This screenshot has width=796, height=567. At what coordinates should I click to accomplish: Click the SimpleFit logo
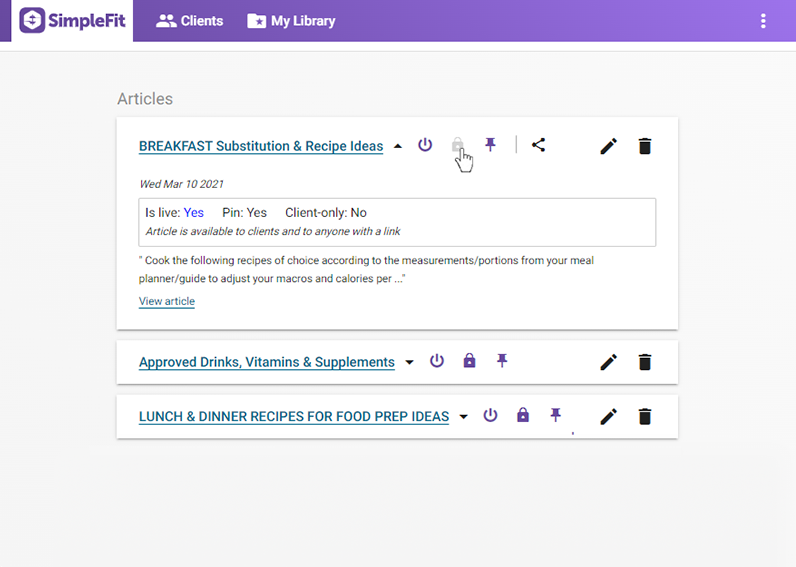pyautogui.click(x=75, y=21)
